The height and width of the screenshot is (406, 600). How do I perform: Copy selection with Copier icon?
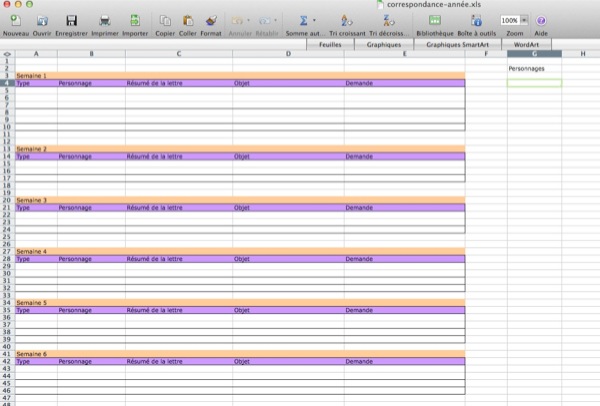tap(165, 20)
